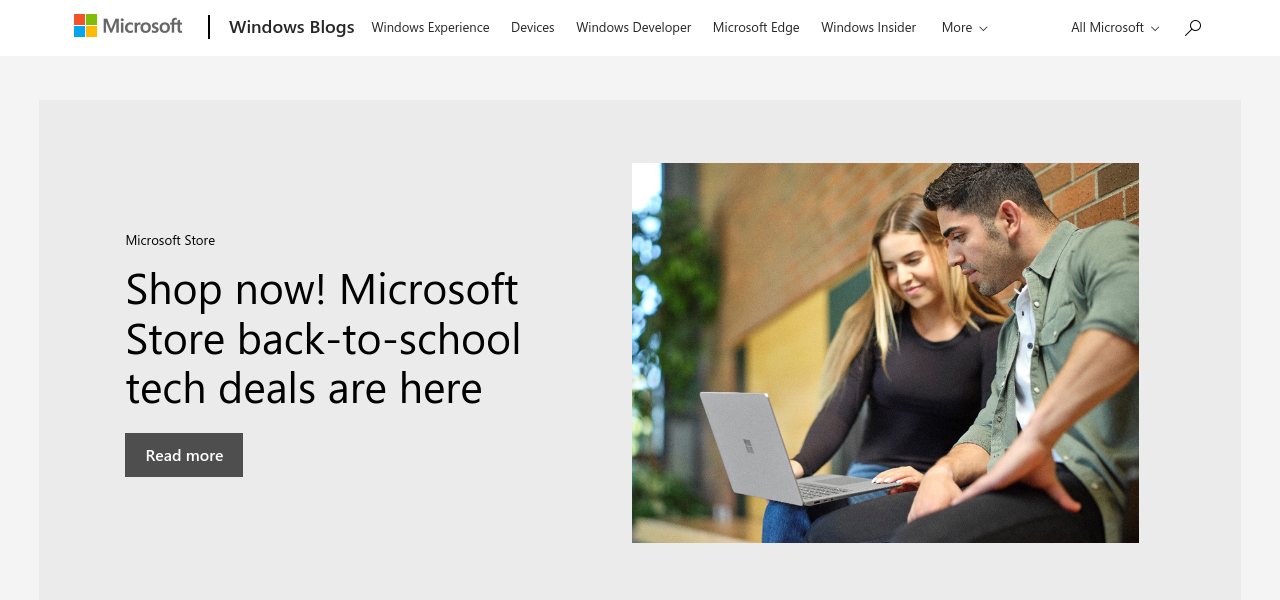Click the Read more button

(184, 455)
